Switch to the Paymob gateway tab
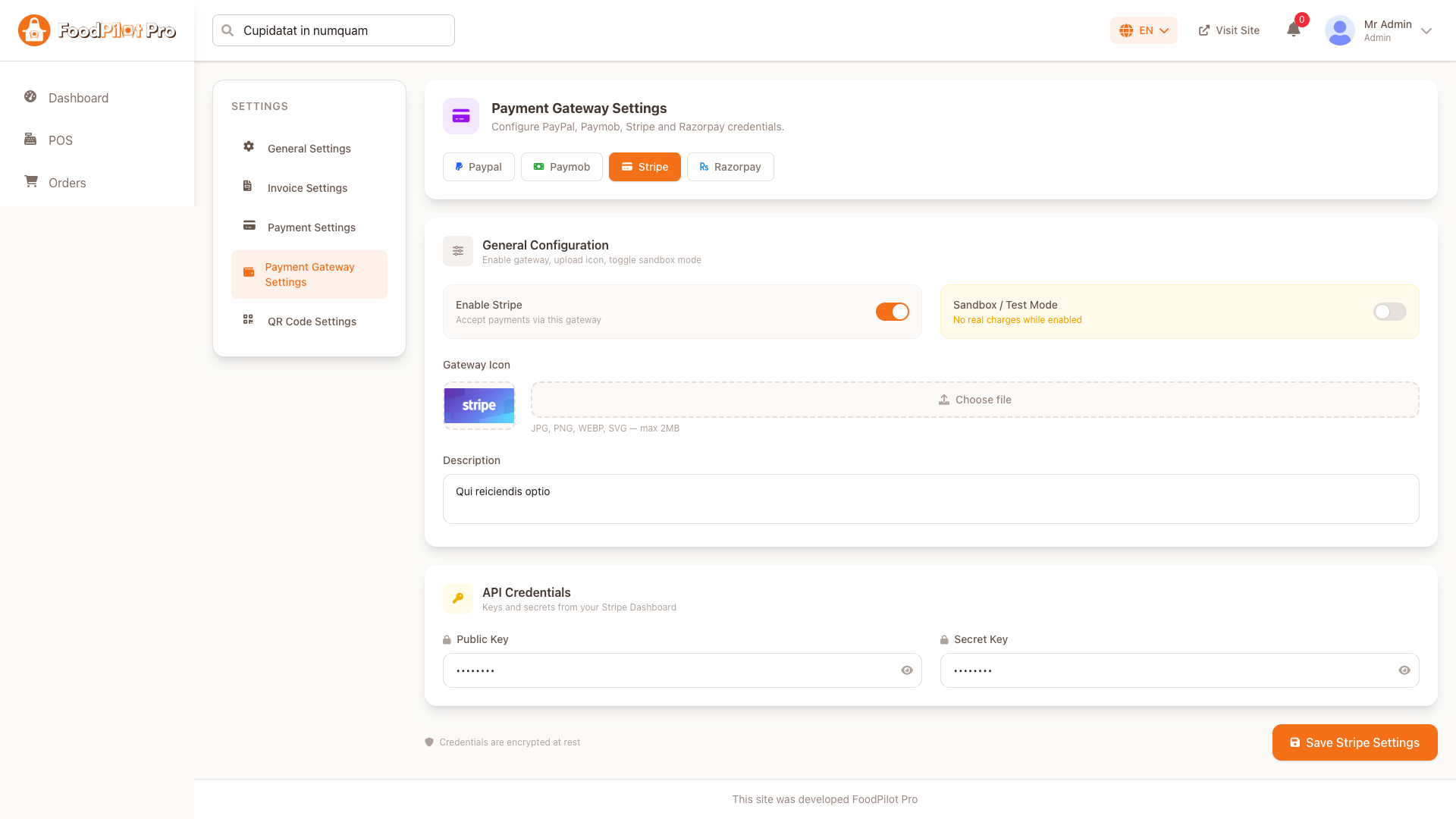The width and height of the screenshot is (1456, 819). click(x=562, y=167)
